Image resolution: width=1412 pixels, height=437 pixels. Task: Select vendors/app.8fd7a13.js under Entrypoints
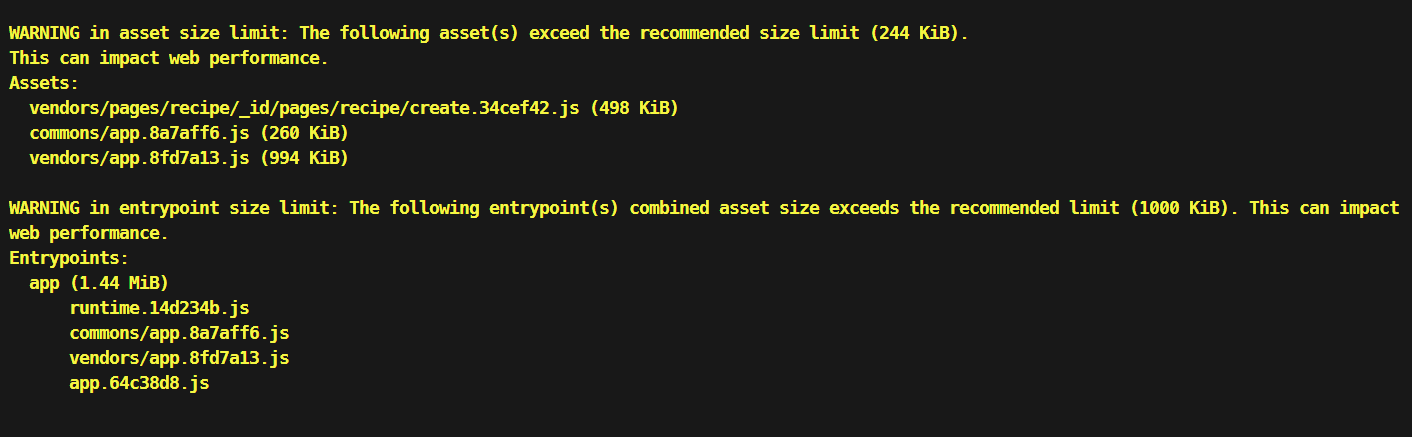coord(179,358)
